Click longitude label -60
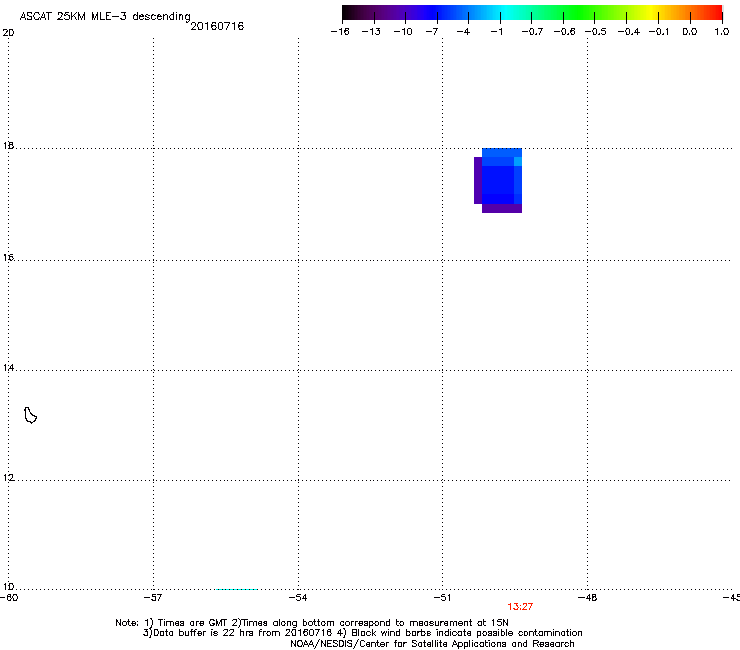740x650 pixels. 9,598
